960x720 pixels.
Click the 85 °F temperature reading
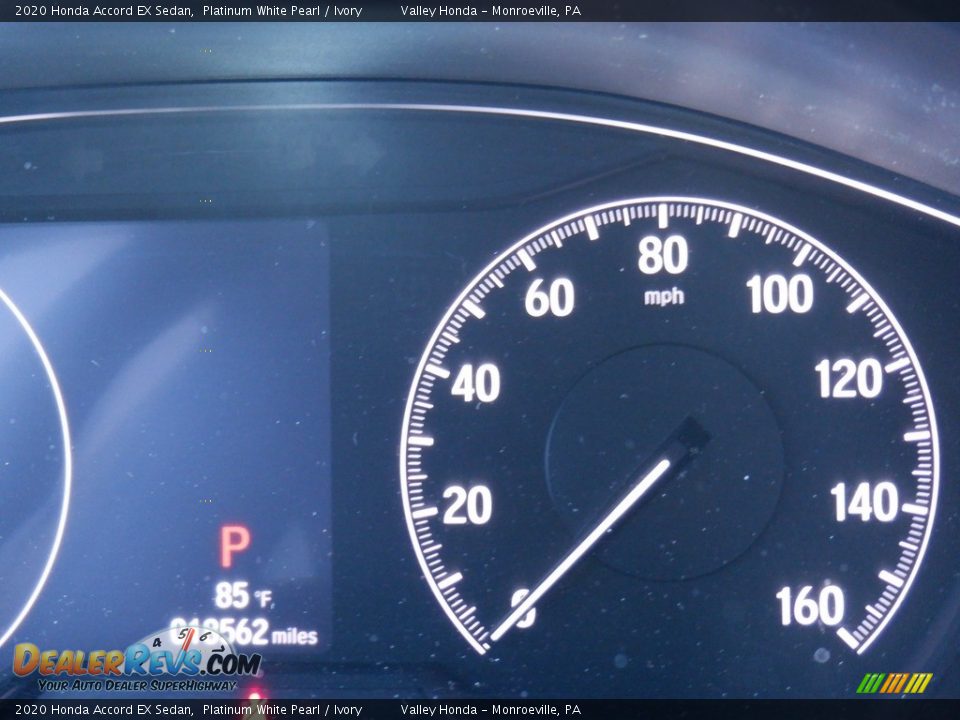point(242,596)
